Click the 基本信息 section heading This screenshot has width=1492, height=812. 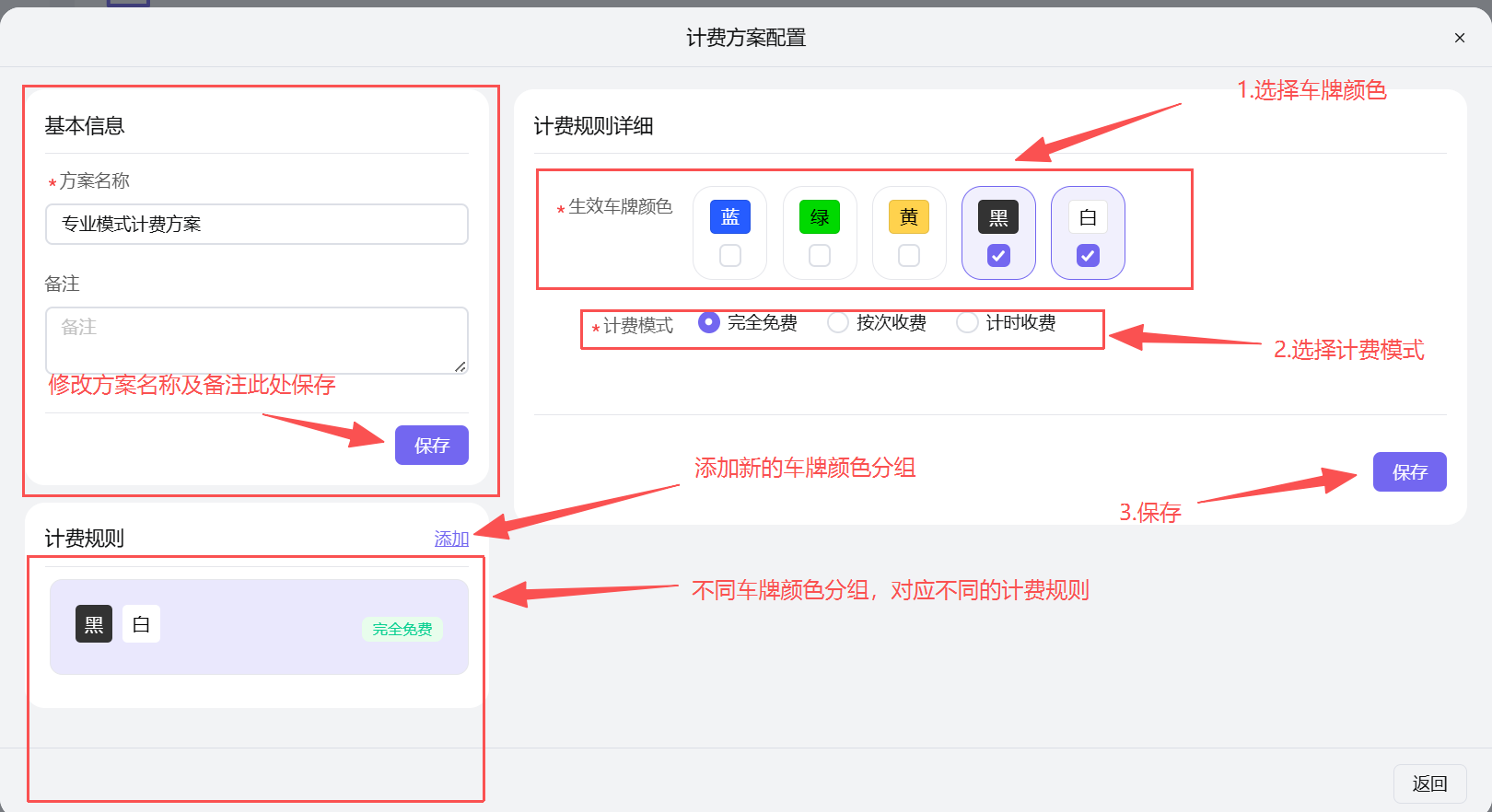pyautogui.click(x=85, y=126)
